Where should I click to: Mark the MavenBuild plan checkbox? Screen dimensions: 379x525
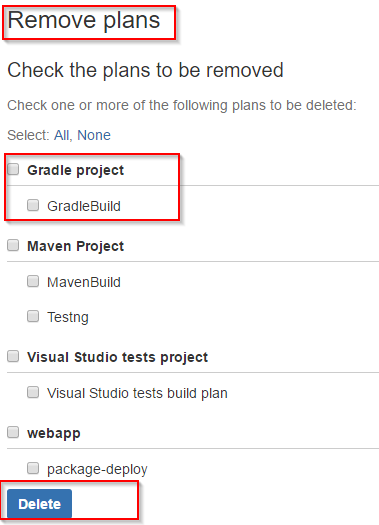point(33,281)
